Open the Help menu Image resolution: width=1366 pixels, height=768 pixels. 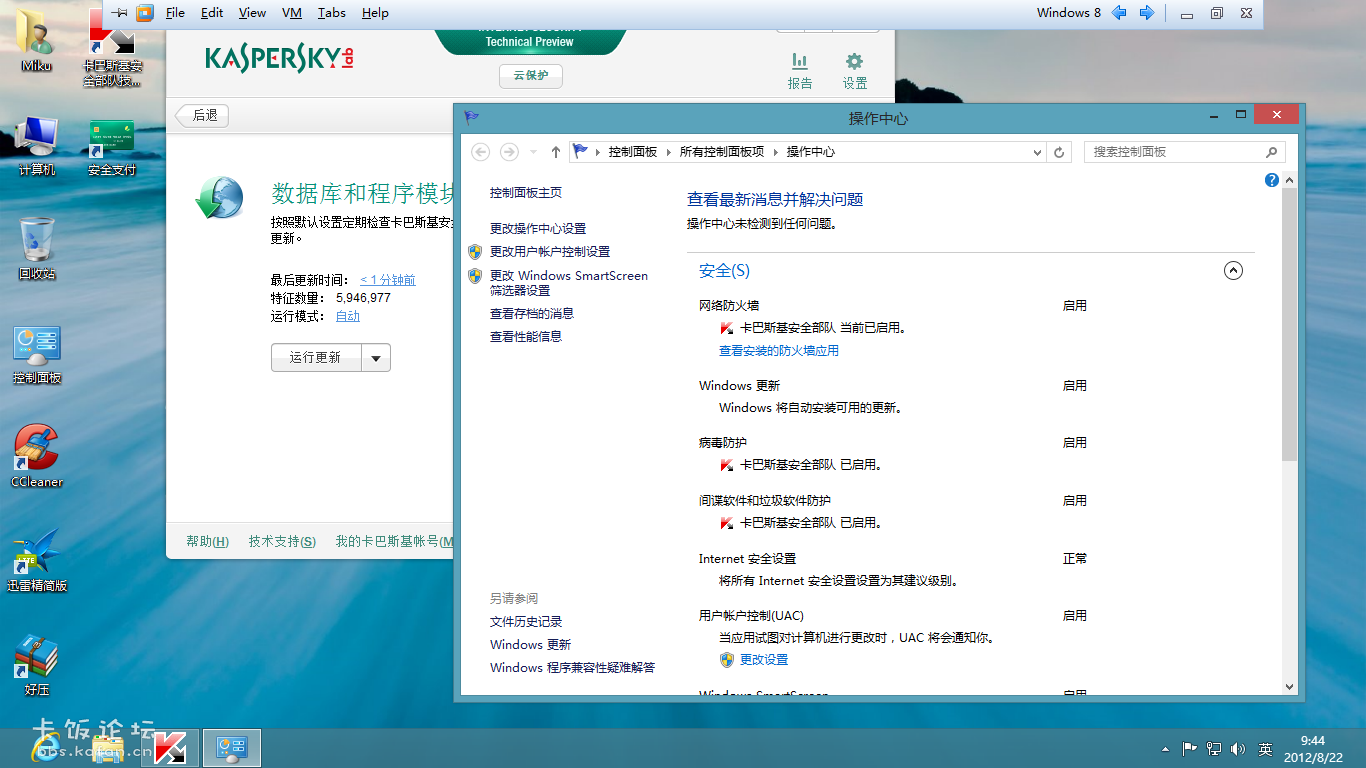tap(375, 13)
